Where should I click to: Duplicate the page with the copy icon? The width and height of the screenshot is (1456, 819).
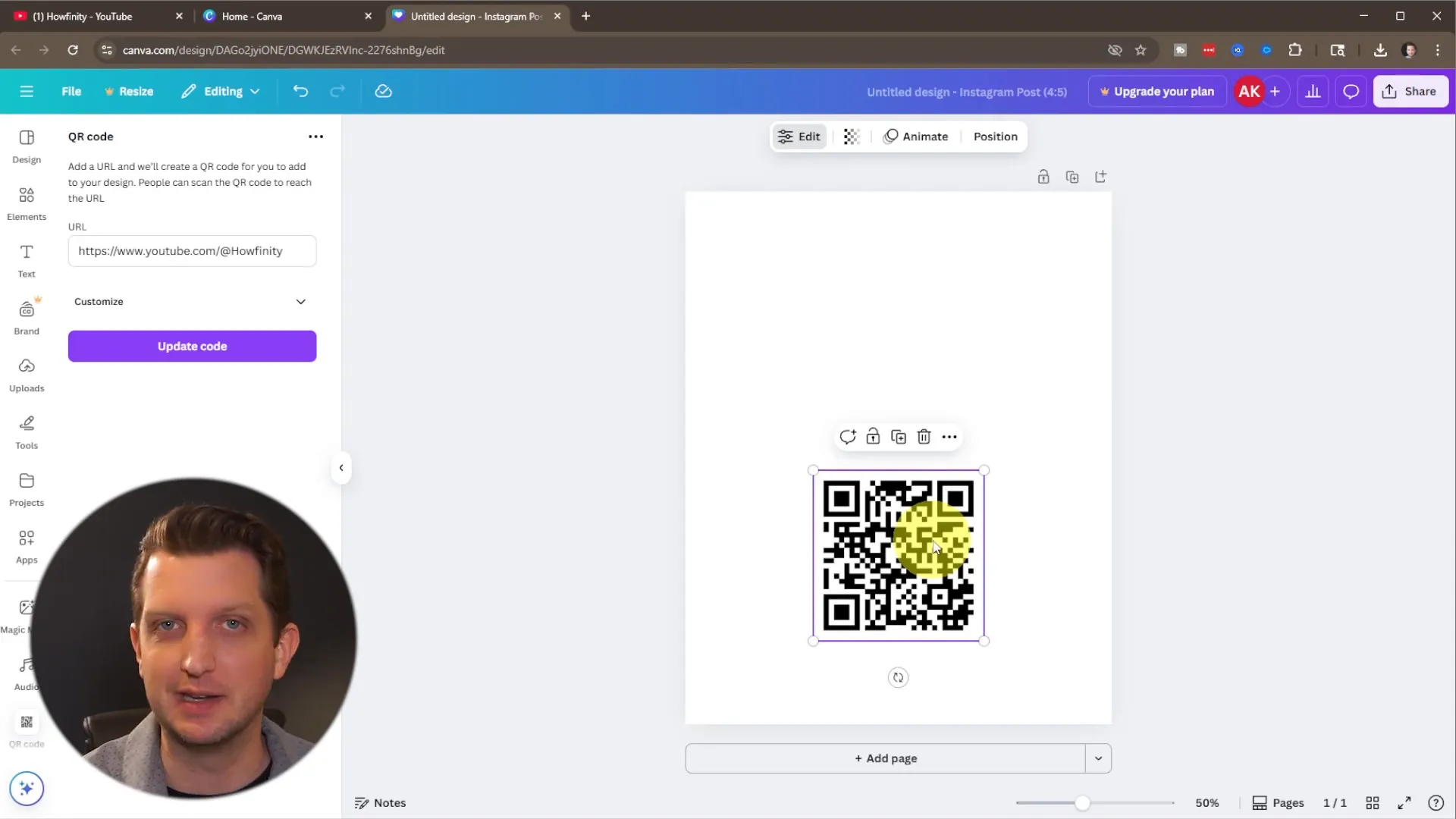1072,177
